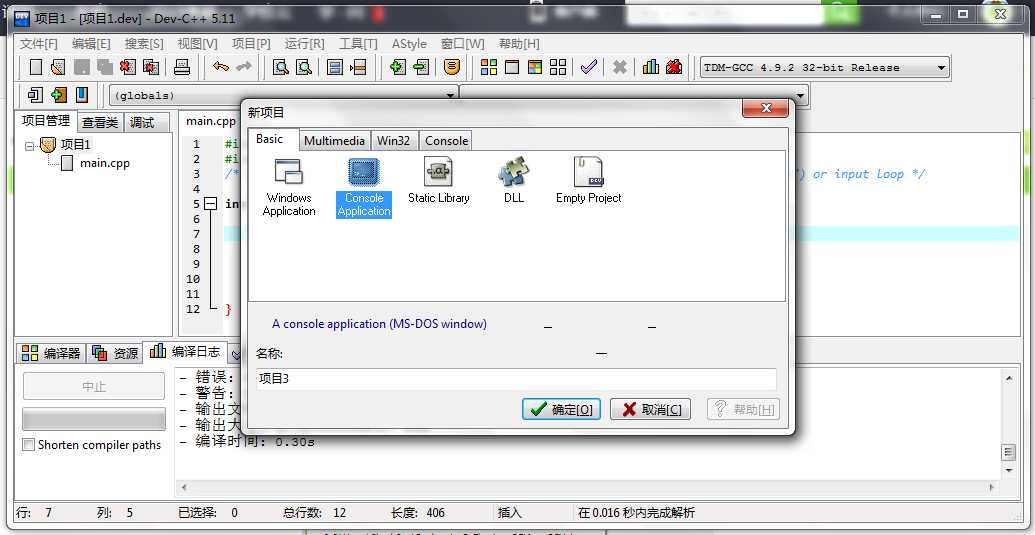Select main.cpp in the project tree

[104, 163]
